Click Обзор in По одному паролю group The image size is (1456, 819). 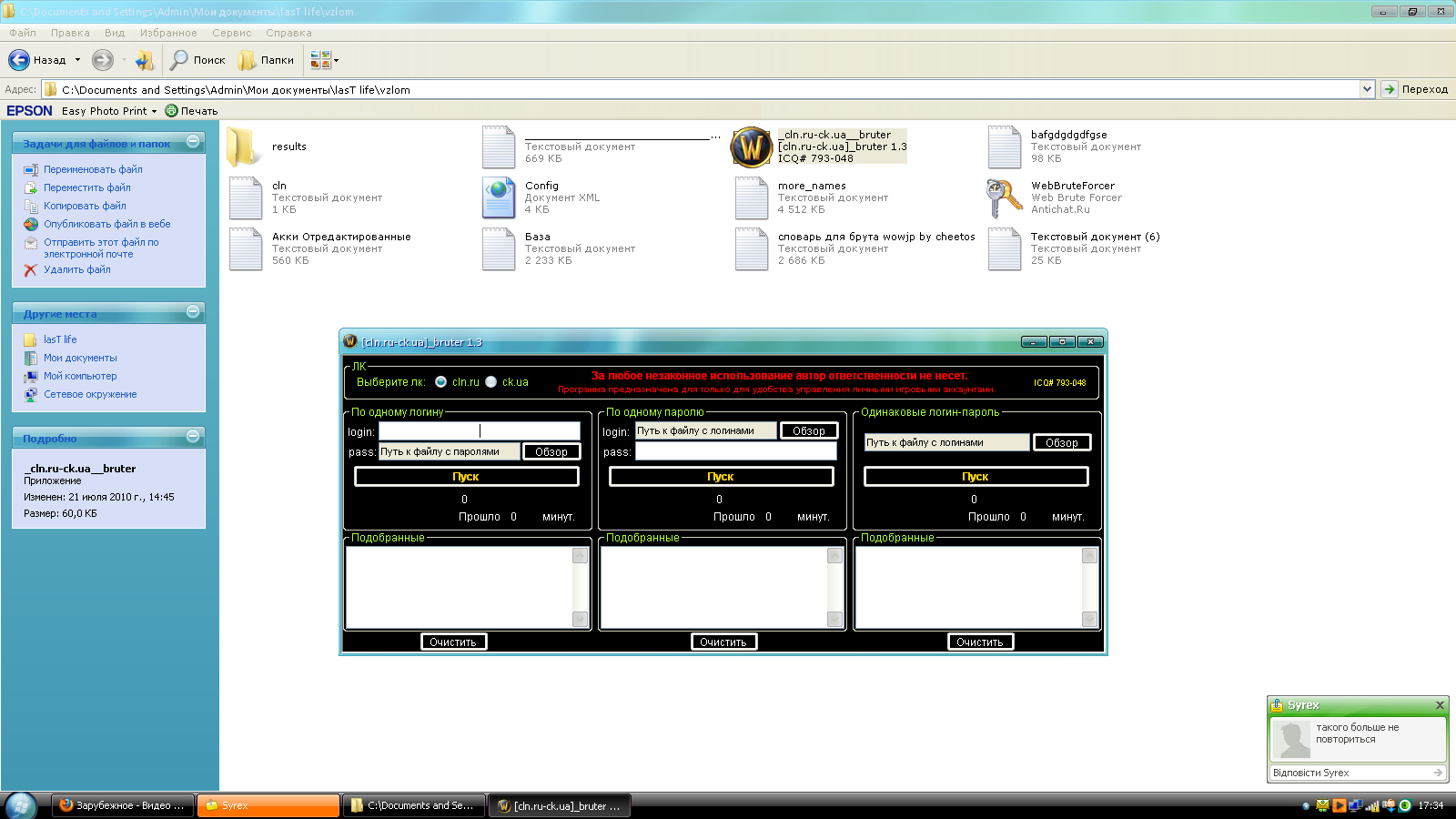click(809, 431)
